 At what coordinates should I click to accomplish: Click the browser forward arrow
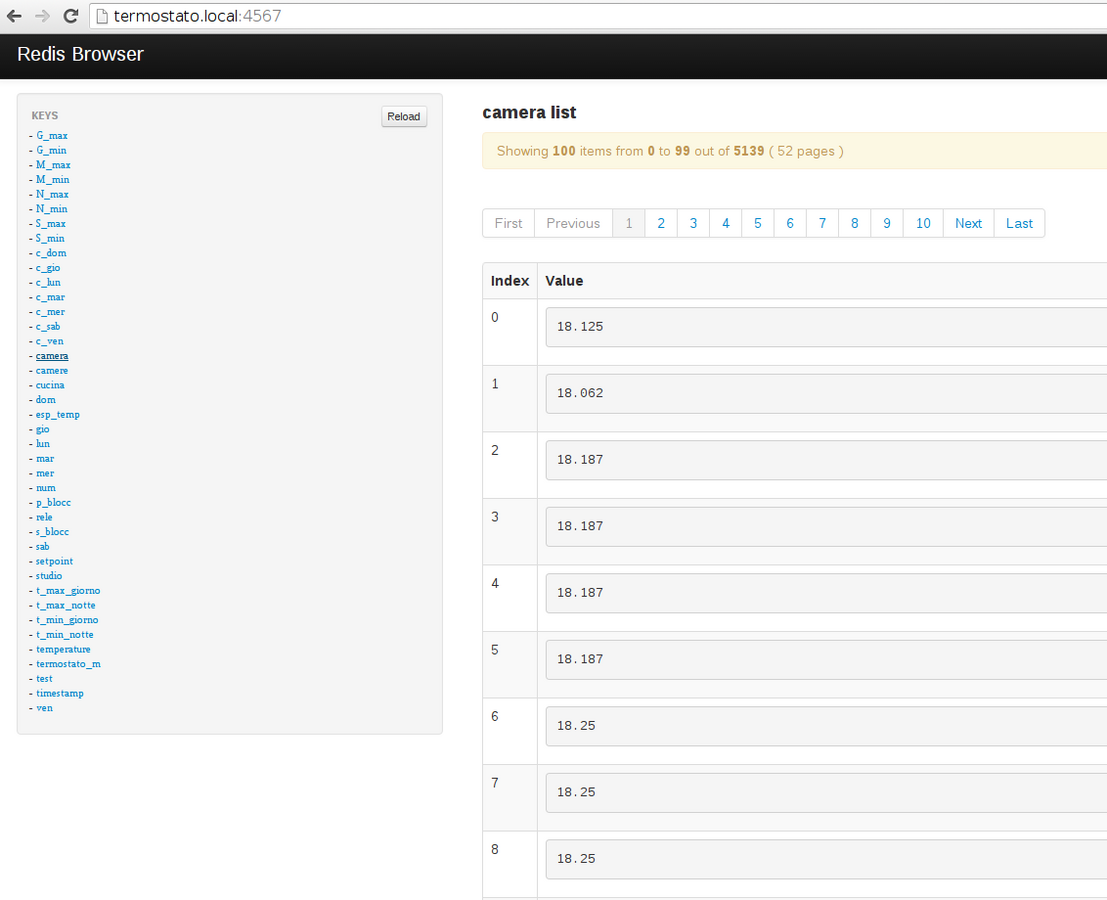(42, 16)
